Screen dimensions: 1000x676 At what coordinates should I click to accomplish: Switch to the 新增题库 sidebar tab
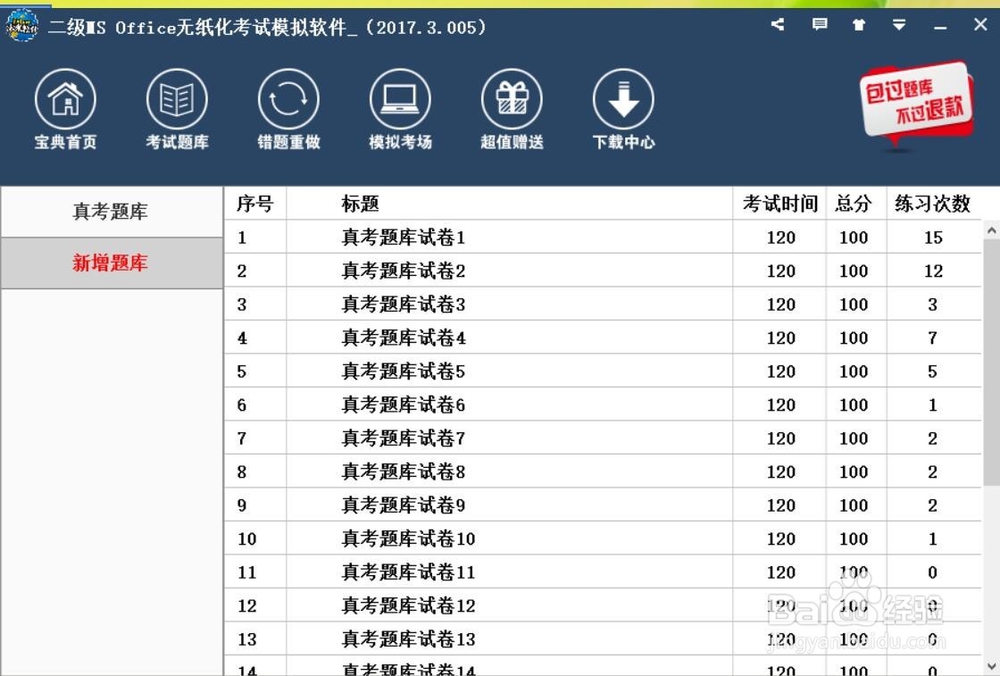point(111,263)
